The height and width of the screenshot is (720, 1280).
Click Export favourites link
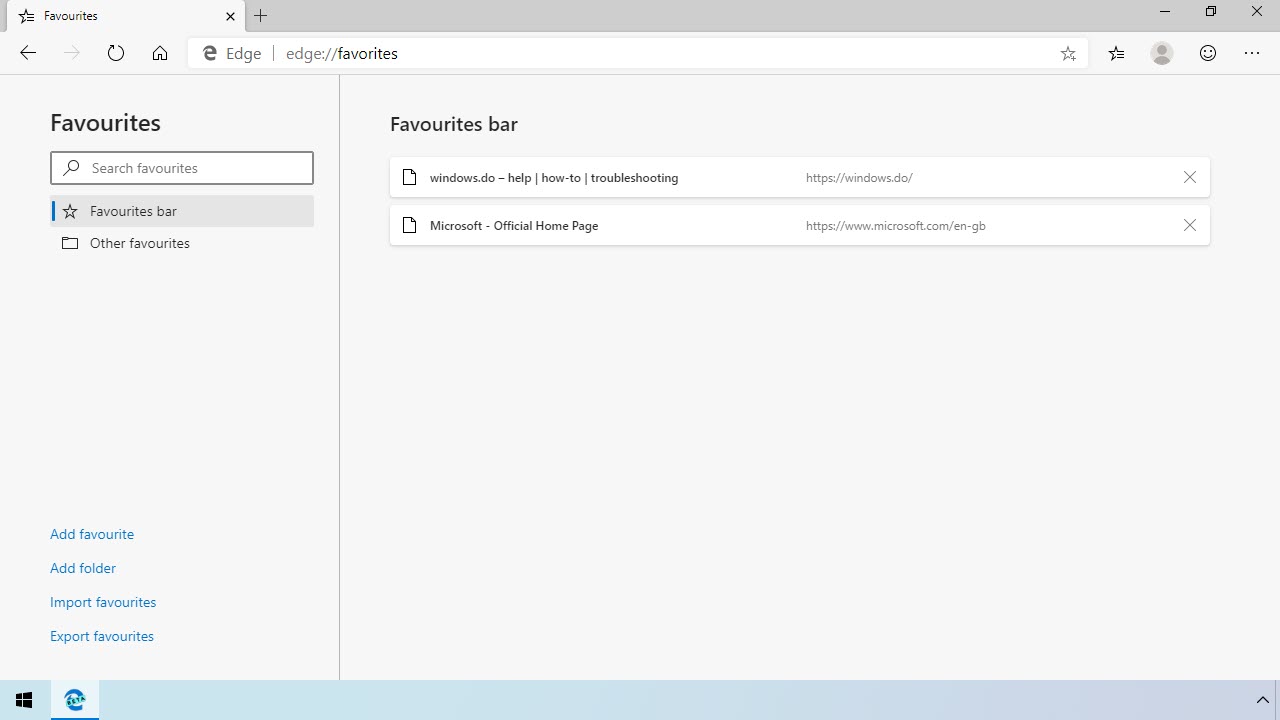(x=102, y=636)
